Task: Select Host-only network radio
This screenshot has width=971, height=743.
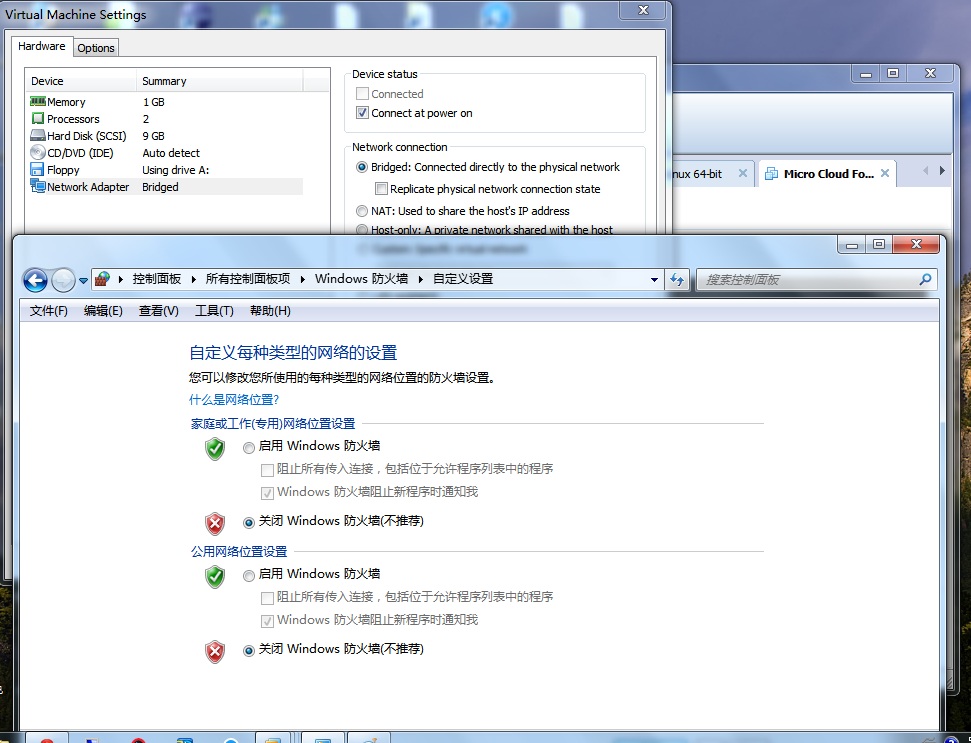Action: pyautogui.click(x=362, y=230)
